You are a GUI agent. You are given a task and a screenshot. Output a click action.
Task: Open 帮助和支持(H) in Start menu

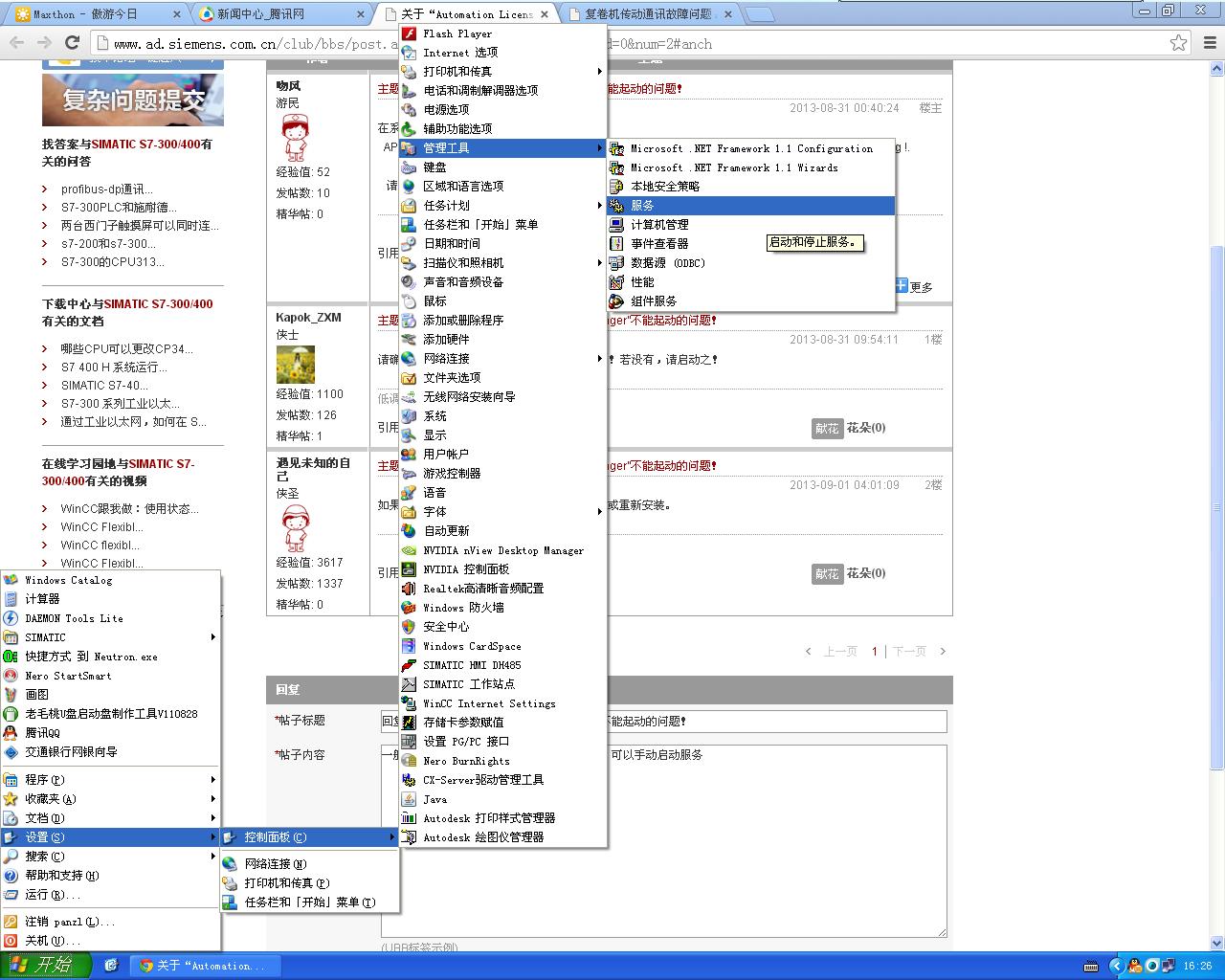coord(110,876)
